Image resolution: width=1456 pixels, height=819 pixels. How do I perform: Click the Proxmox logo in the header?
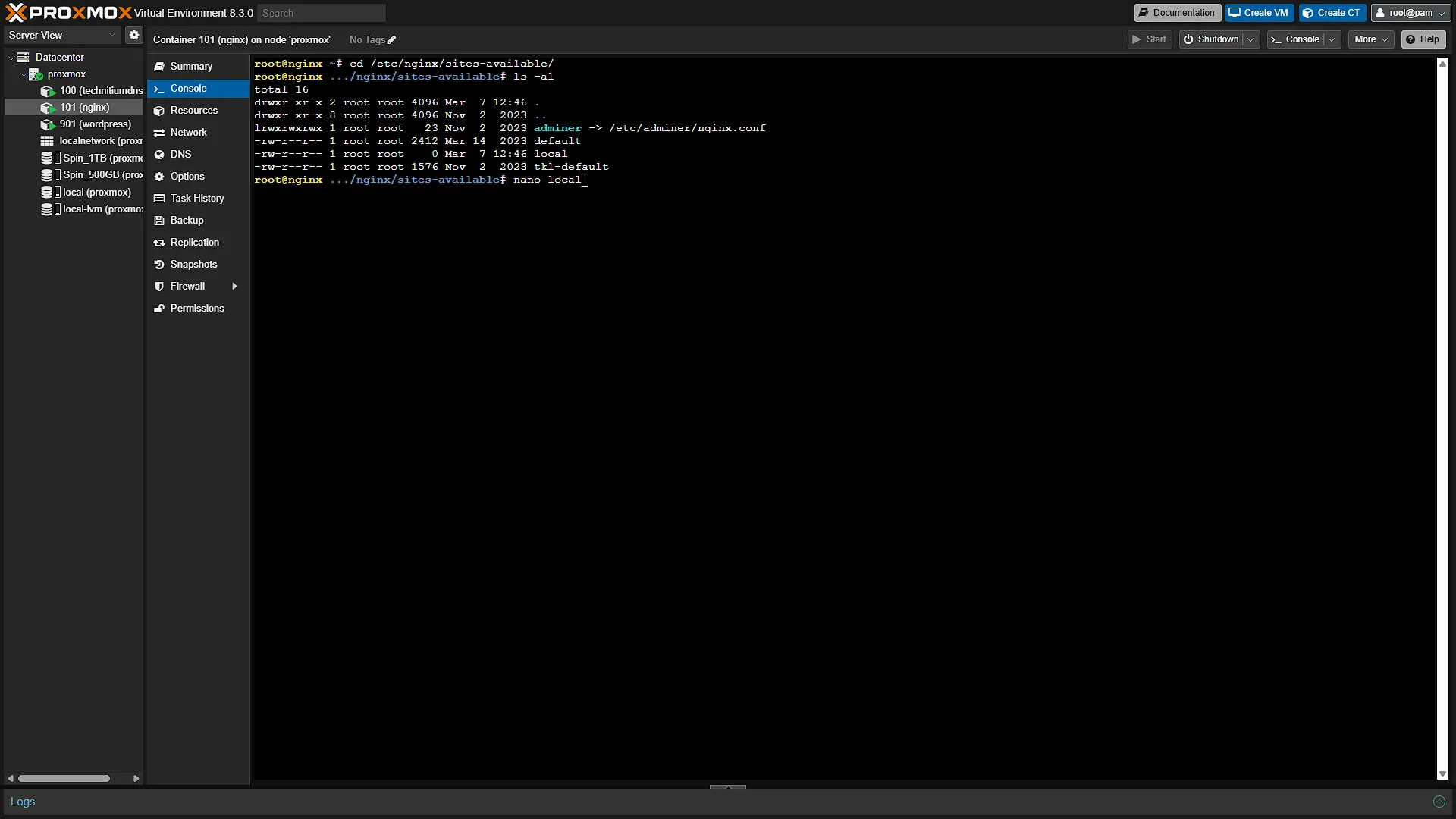[68, 13]
